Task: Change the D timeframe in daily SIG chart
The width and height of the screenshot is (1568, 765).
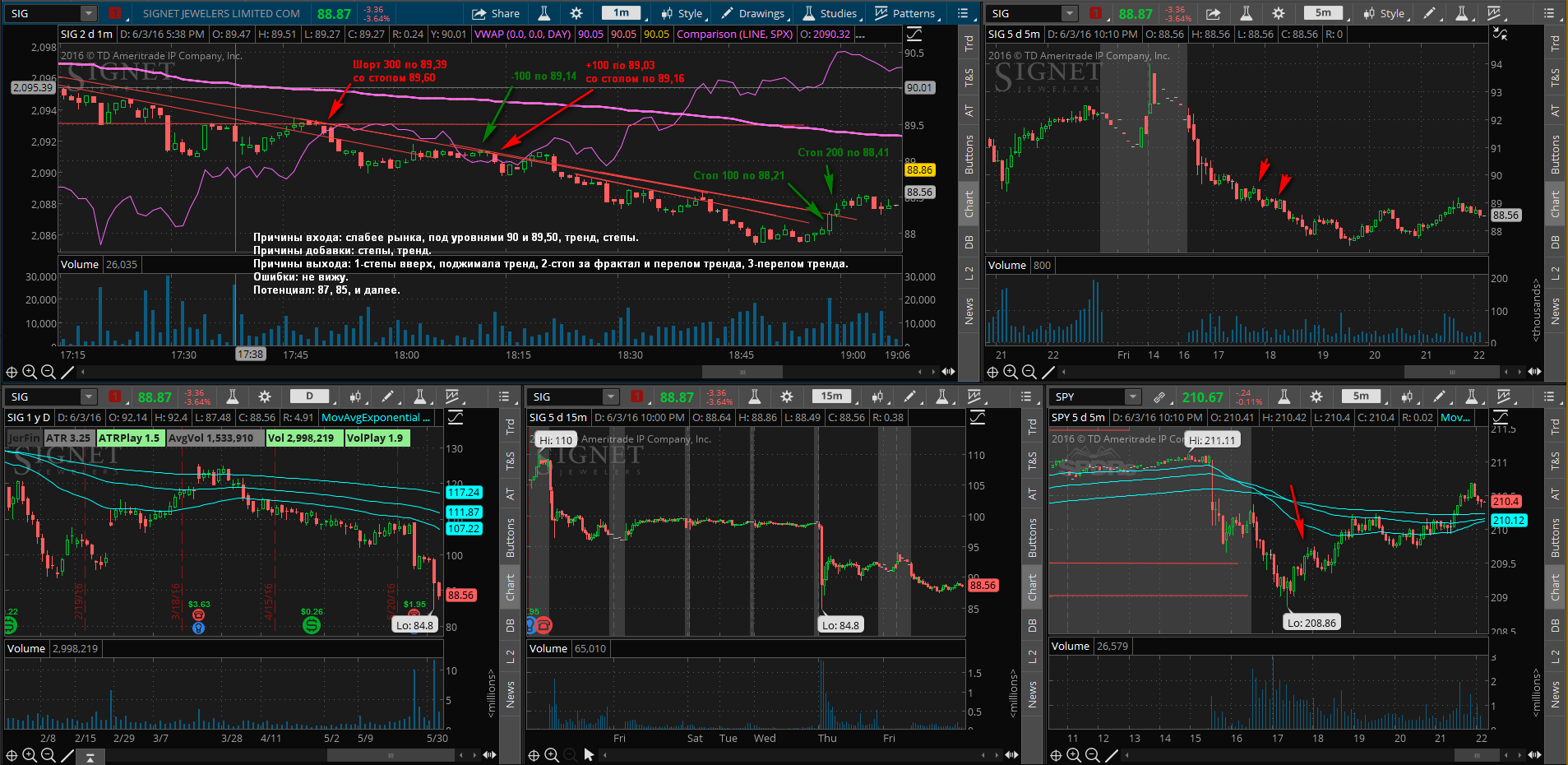Action: pyautogui.click(x=309, y=396)
